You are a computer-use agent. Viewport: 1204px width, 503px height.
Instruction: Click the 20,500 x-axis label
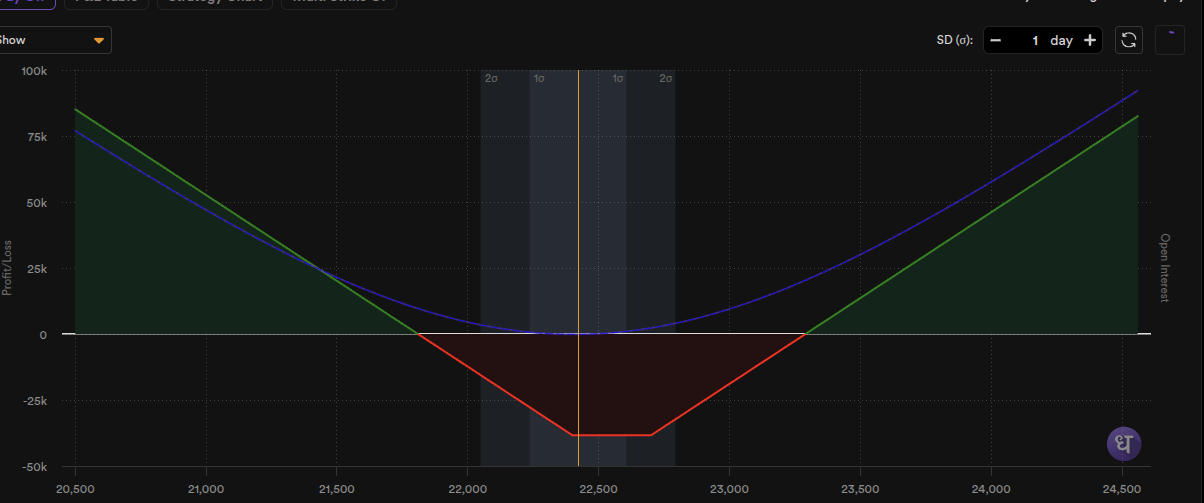pyautogui.click(x=75, y=489)
